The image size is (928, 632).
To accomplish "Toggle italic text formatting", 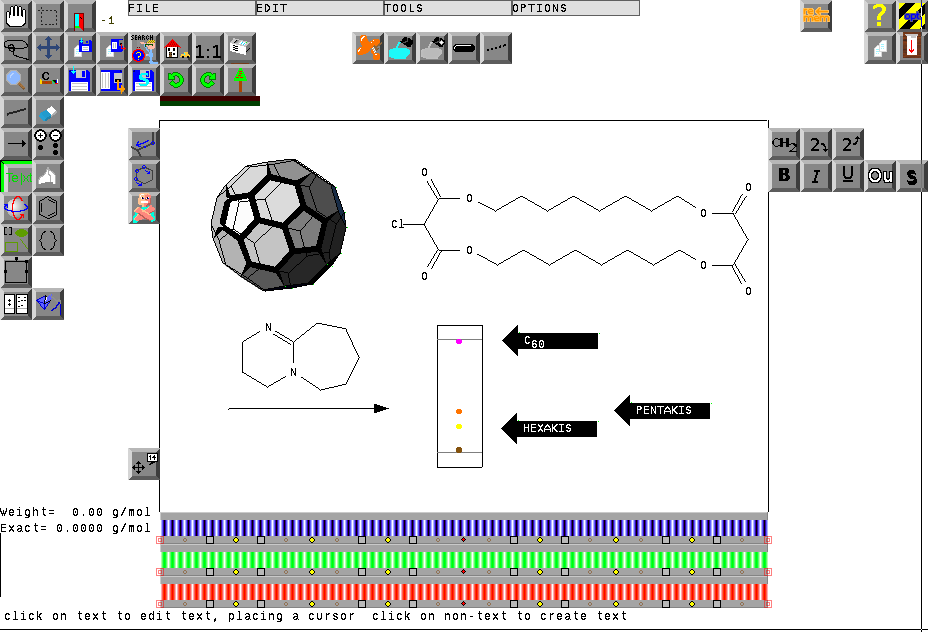I will [817, 176].
